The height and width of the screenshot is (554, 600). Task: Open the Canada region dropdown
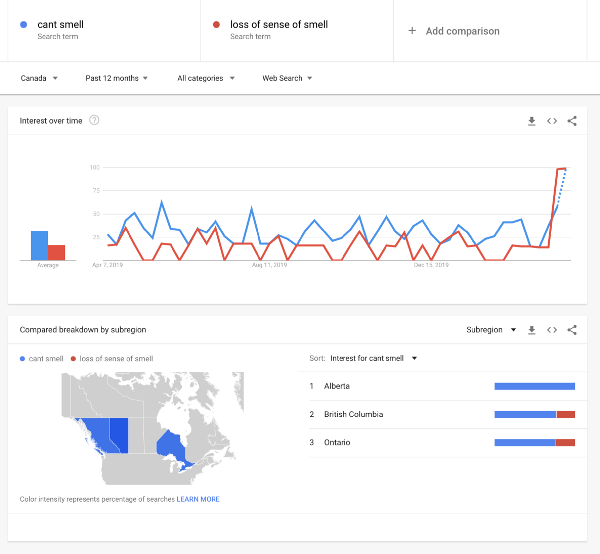pos(39,78)
